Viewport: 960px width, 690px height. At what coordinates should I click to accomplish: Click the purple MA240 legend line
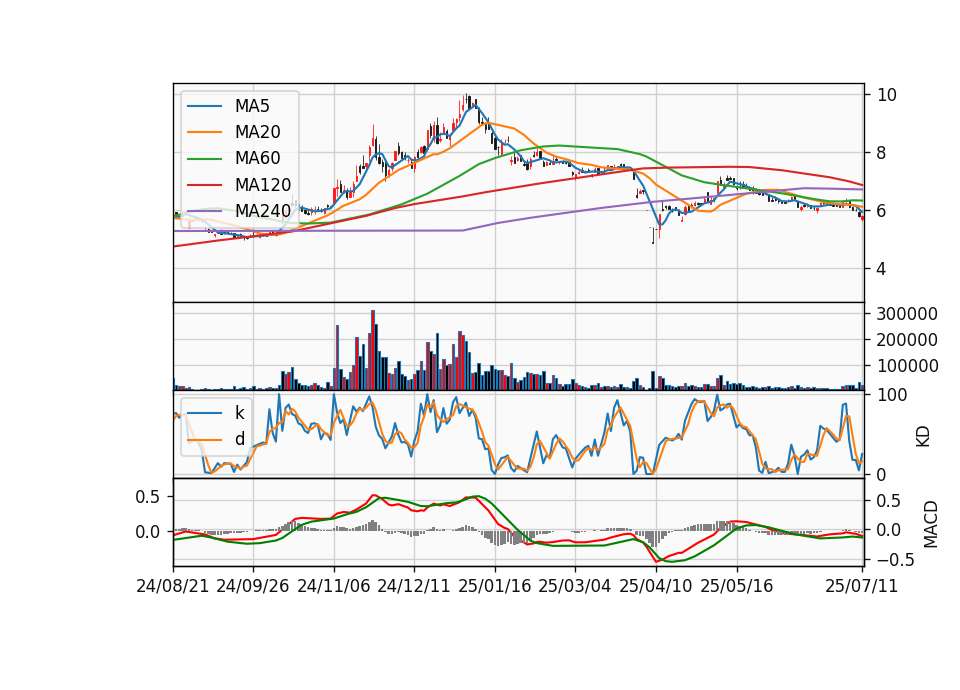(204, 211)
